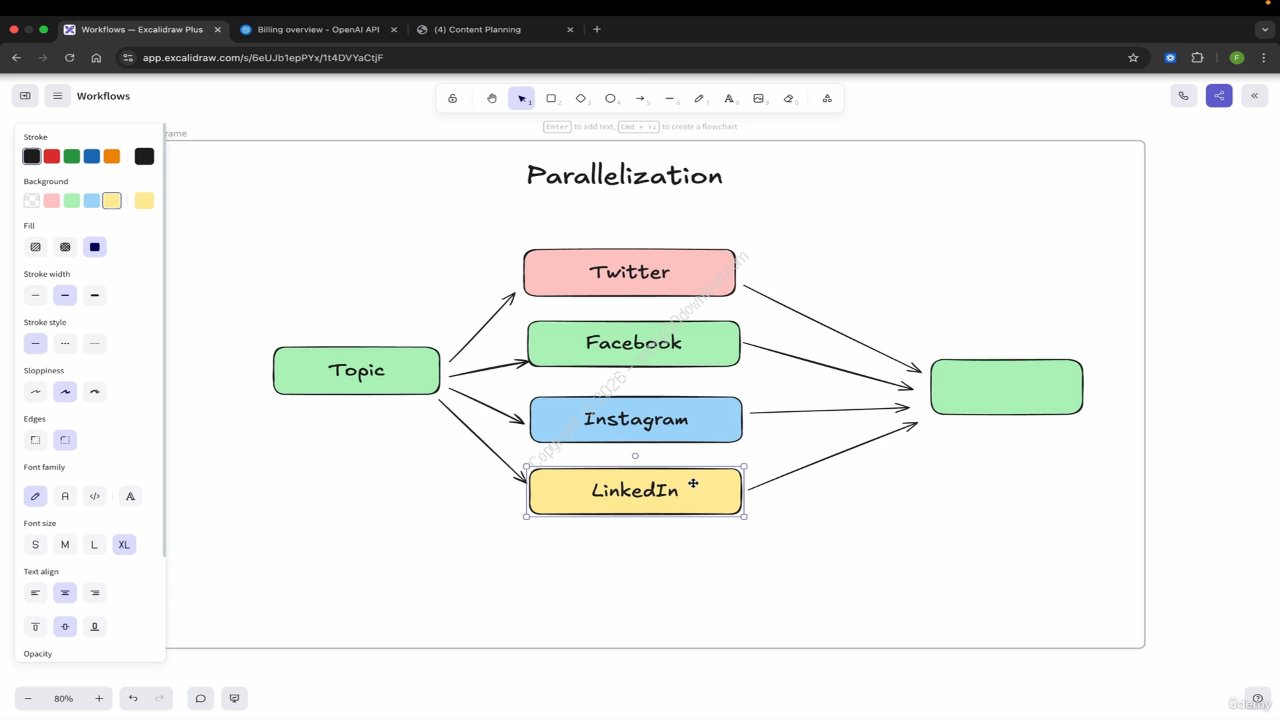Select the Diamond shape tool
1280x720 pixels.
coord(581,98)
